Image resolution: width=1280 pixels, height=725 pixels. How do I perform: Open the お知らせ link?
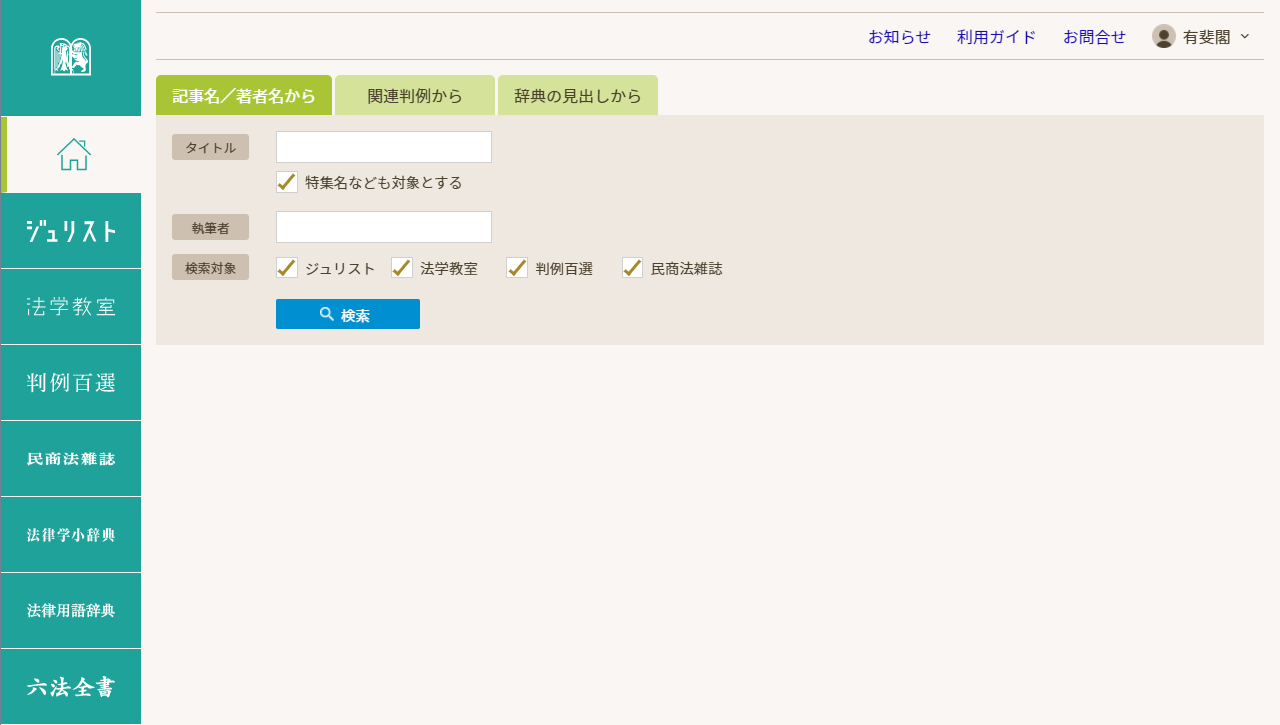[x=899, y=37]
